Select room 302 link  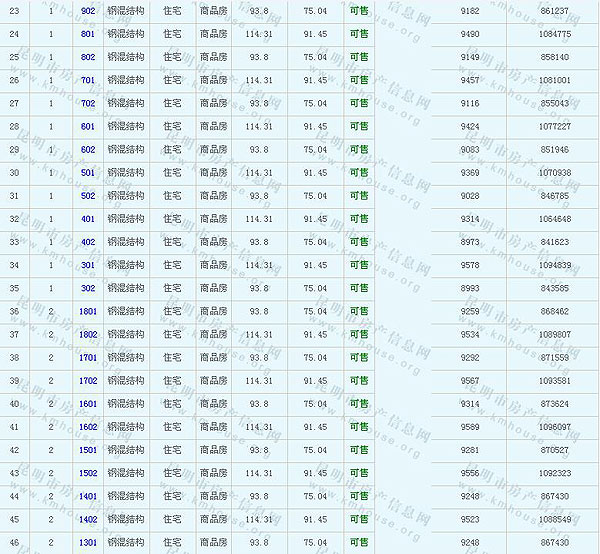[88, 288]
